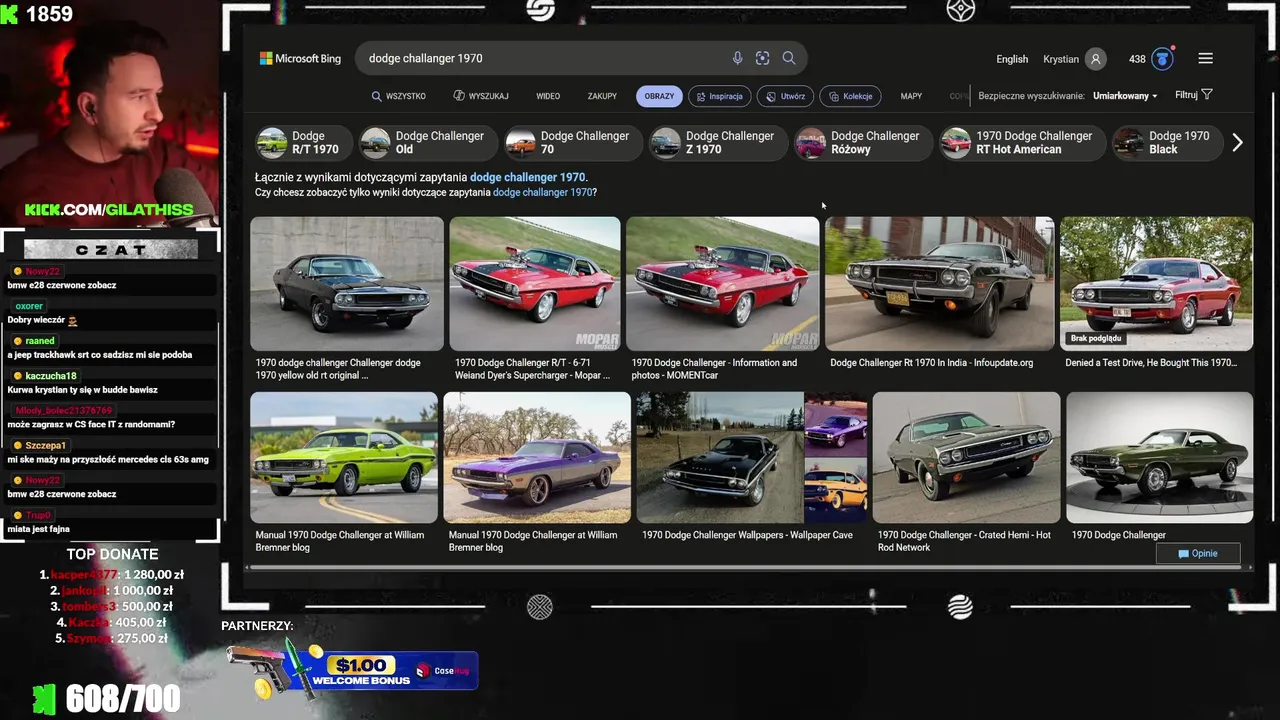This screenshot has width=1280, height=720.
Task: Switch to ZAKUPY tab
Action: coord(602,96)
